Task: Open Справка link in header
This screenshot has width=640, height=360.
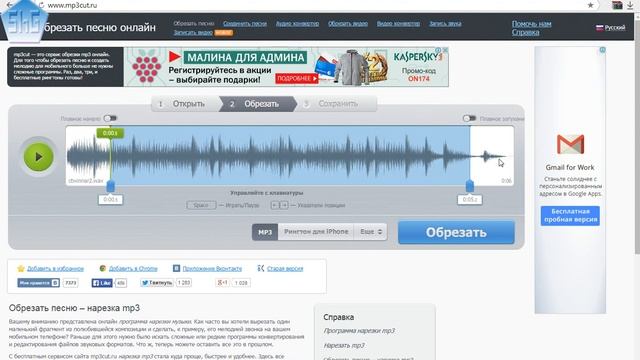Action: (525, 32)
